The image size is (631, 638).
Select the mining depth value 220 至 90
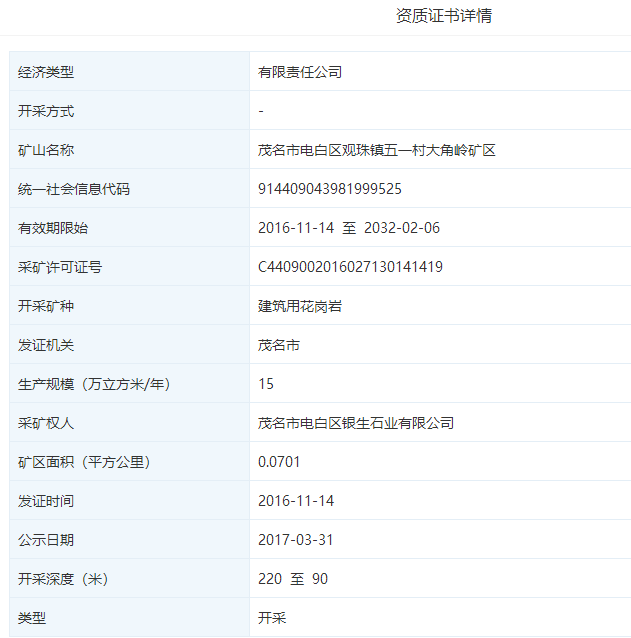pyautogui.click(x=293, y=579)
